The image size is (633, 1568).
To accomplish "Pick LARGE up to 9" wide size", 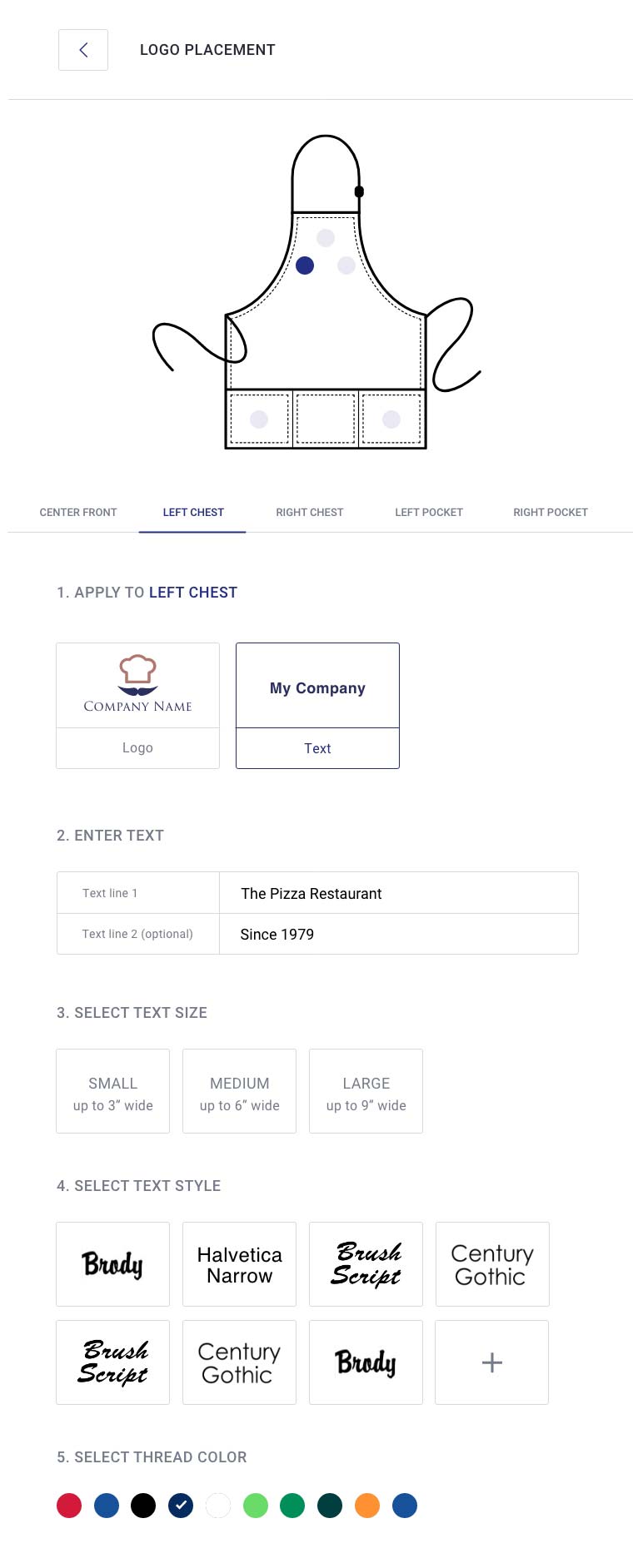I will point(366,1091).
